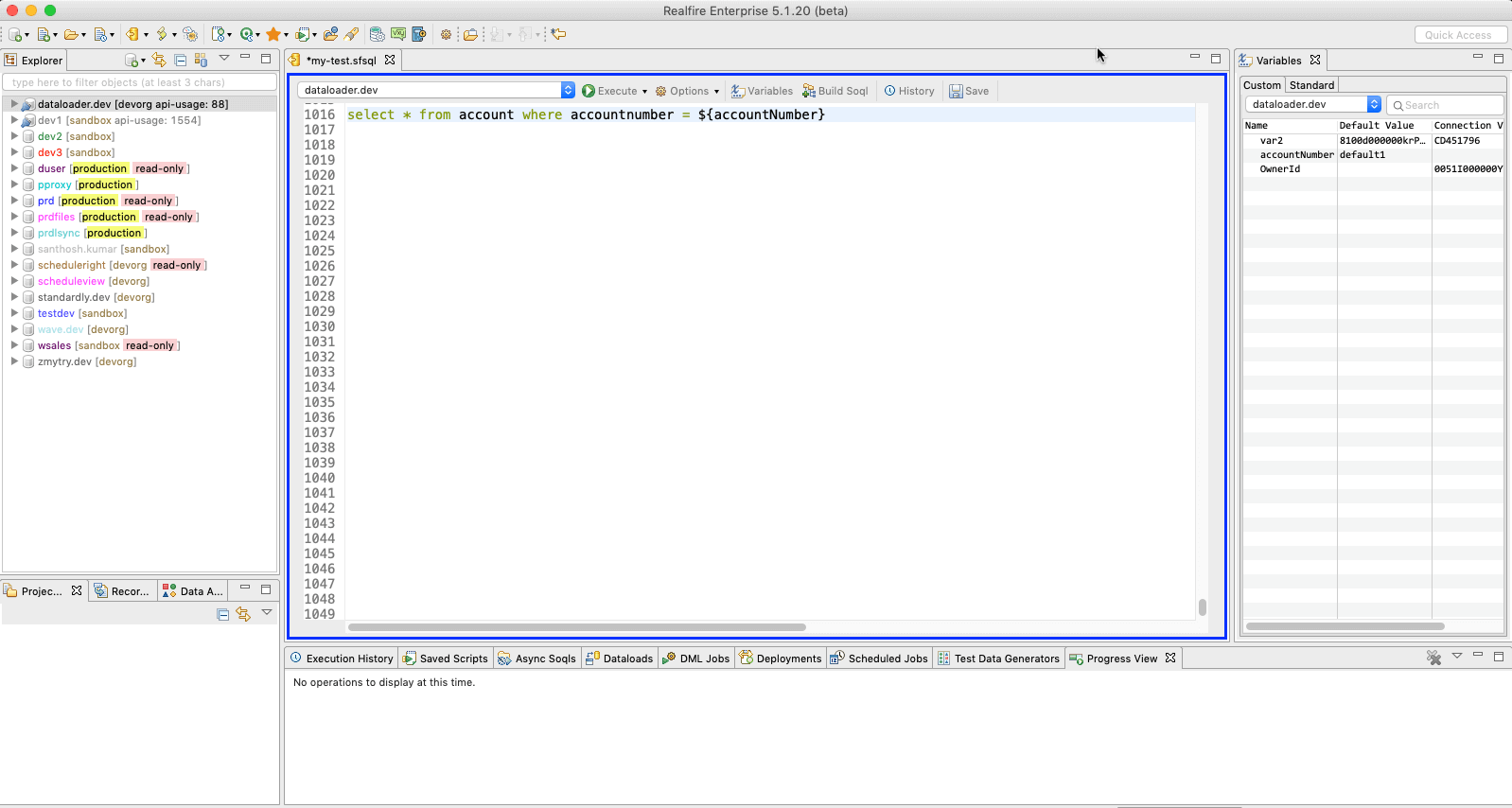The width and height of the screenshot is (1512, 808).
Task: Expand the prd production connection node
Action: 14,201
